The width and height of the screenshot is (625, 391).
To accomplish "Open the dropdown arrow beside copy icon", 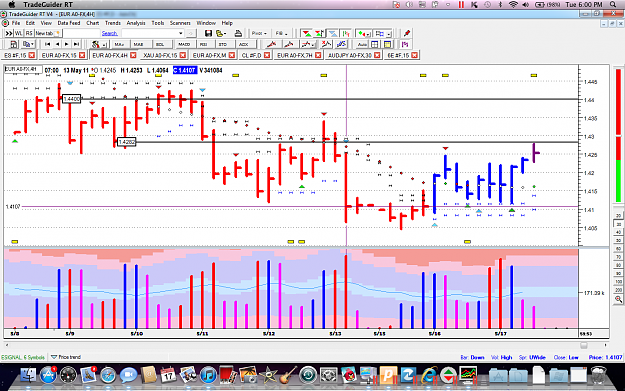I will click(33, 44).
